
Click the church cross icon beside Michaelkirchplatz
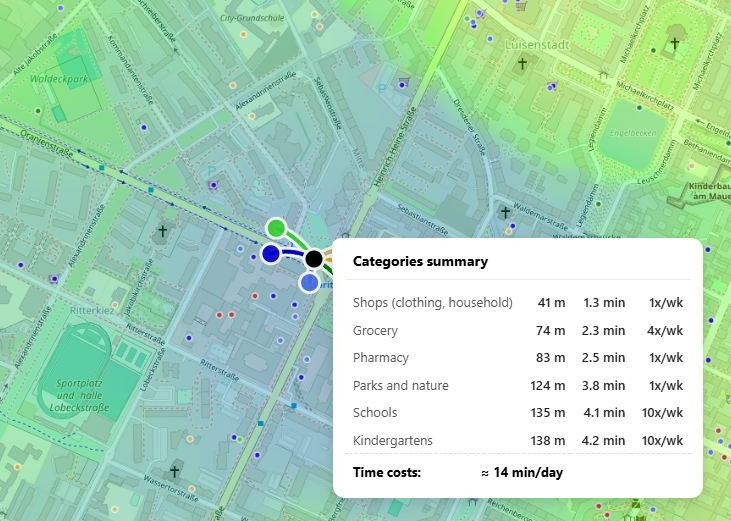click(x=675, y=43)
